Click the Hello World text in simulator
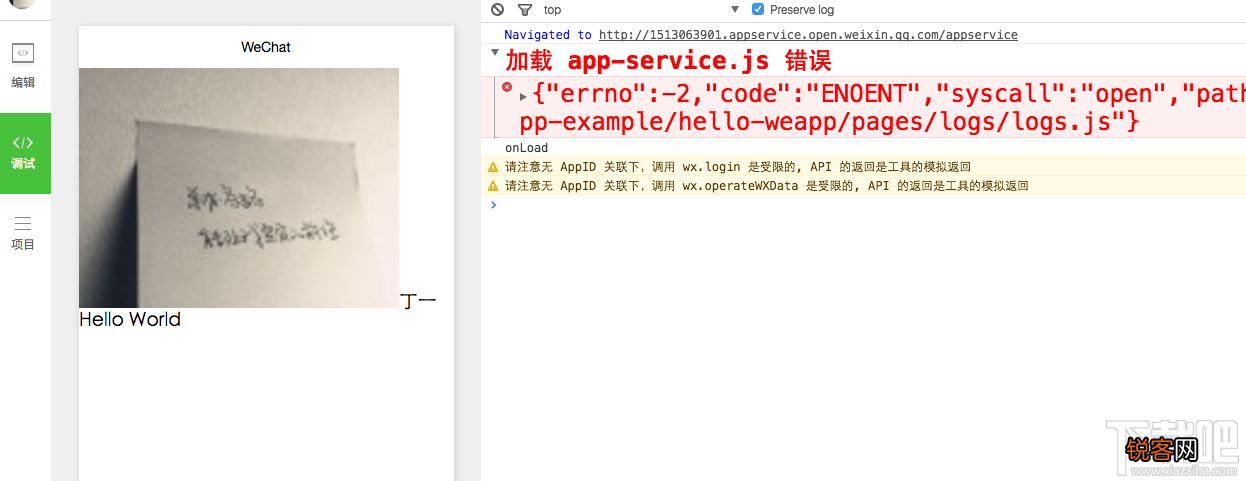The width and height of the screenshot is (1246, 481). pyautogui.click(x=130, y=319)
